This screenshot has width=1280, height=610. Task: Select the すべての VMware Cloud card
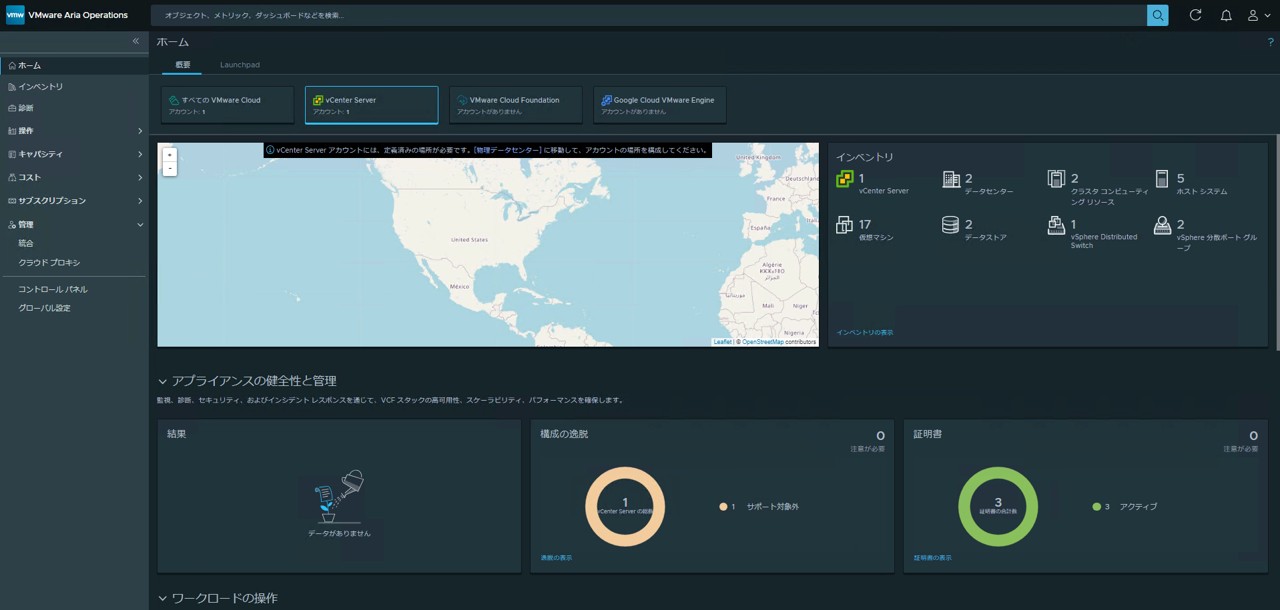pyautogui.click(x=227, y=105)
